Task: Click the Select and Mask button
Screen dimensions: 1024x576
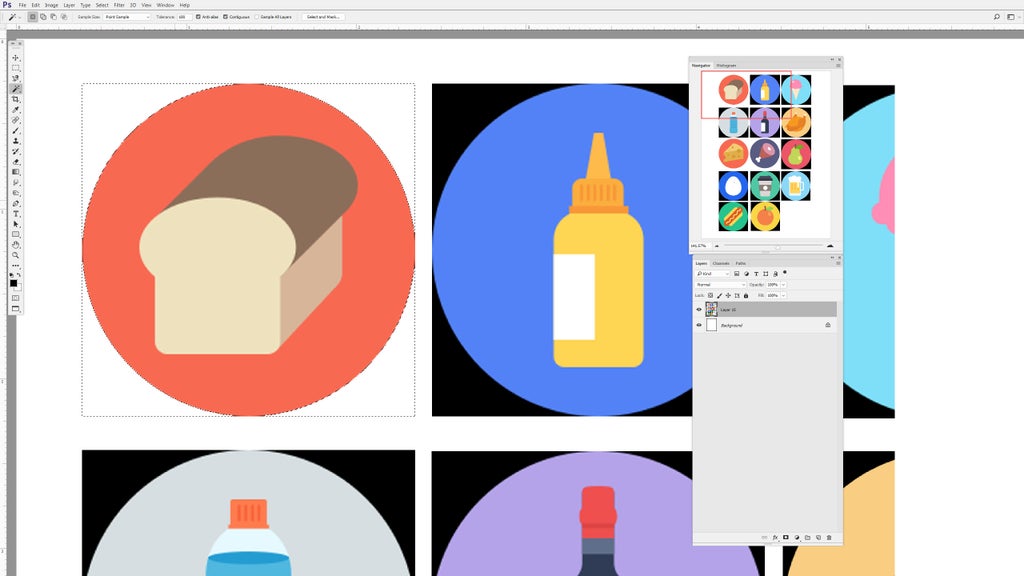Action: pos(323,17)
